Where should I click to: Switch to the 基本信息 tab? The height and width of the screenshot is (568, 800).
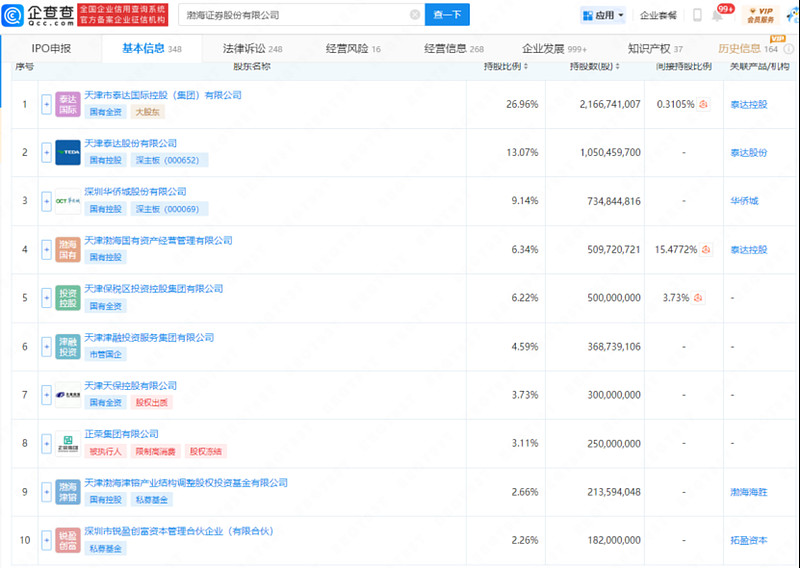point(152,48)
